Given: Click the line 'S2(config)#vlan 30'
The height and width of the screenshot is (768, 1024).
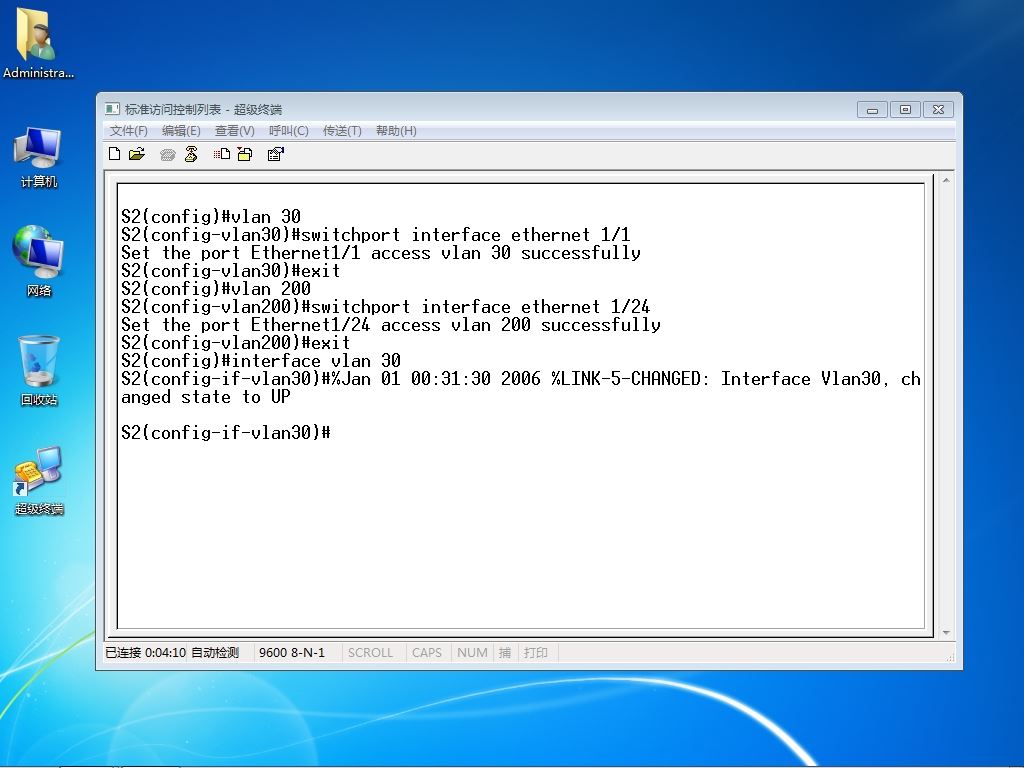Looking at the screenshot, I should 211,217.
